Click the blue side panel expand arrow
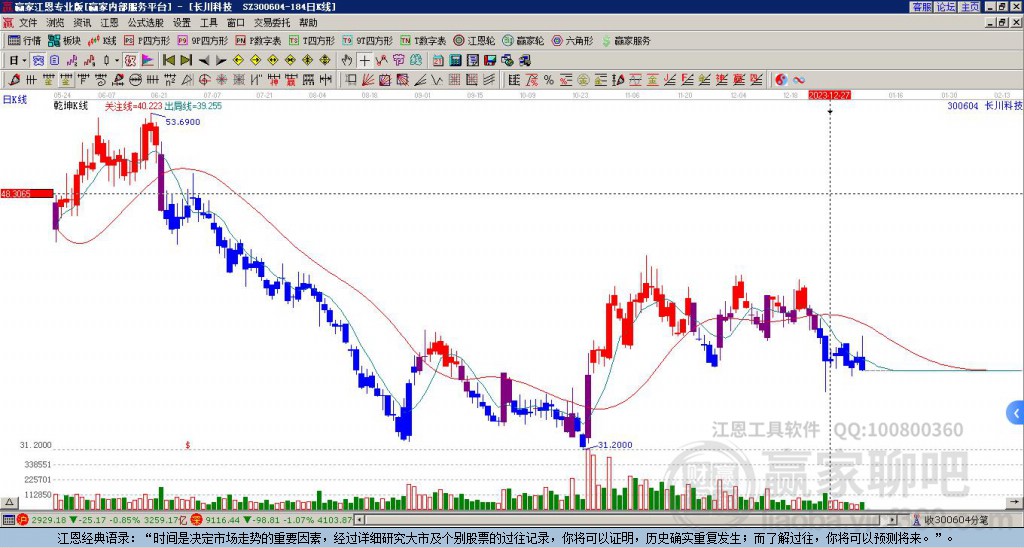This screenshot has width=1024, height=548. coord(1016,413)
